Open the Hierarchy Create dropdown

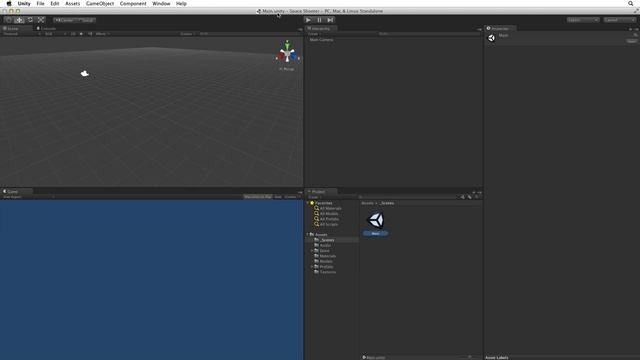314,34
